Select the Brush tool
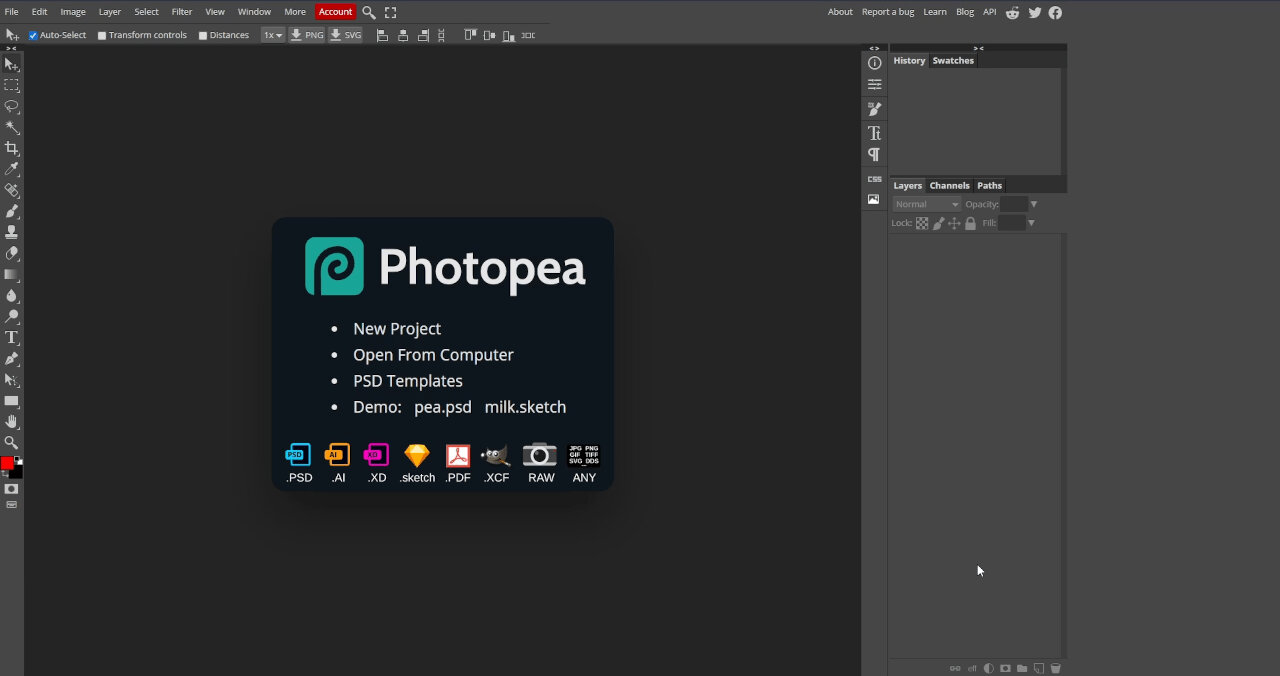Image resolution: width=1280 pixels, height=676 pixels. (12, 211)
